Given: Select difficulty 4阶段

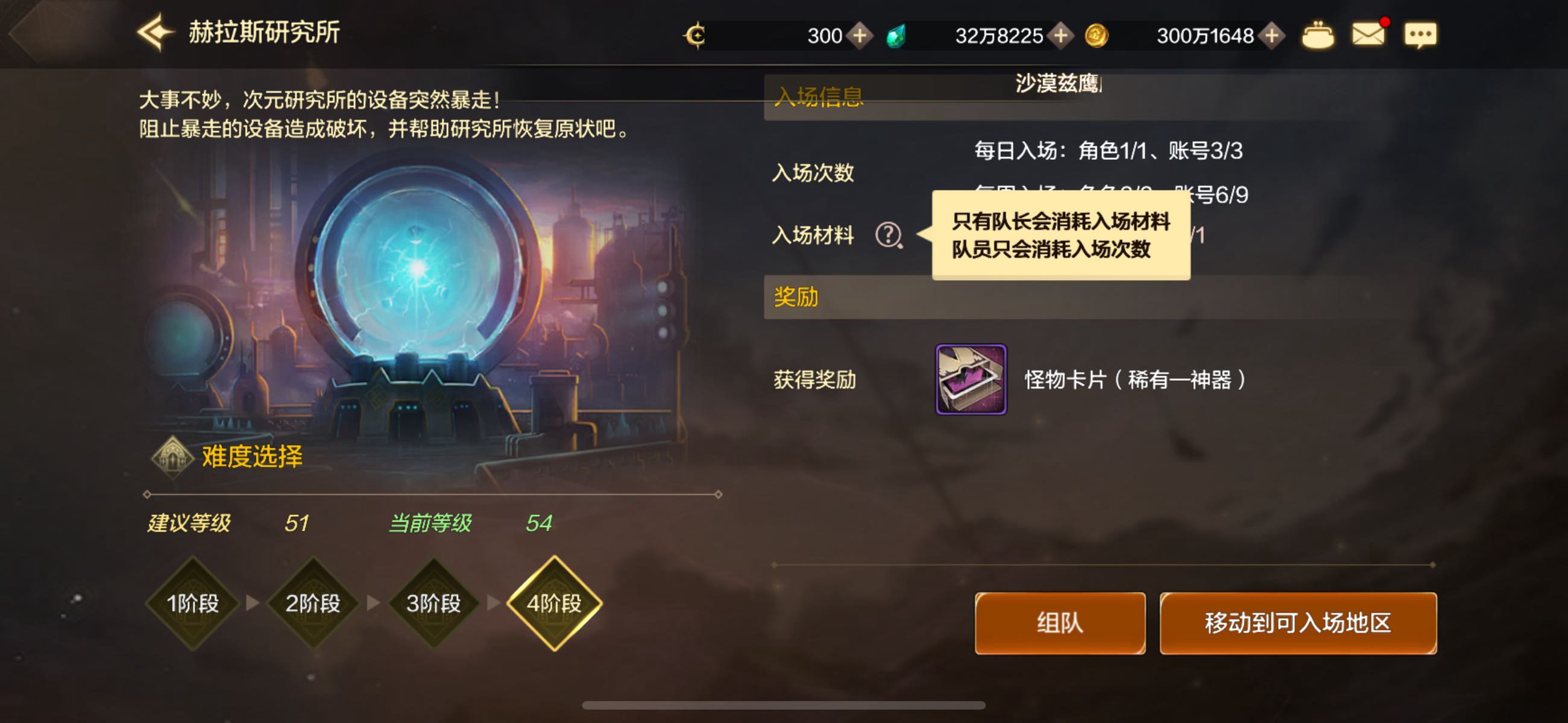Looking at the screenshot, I should pos(554,603).
